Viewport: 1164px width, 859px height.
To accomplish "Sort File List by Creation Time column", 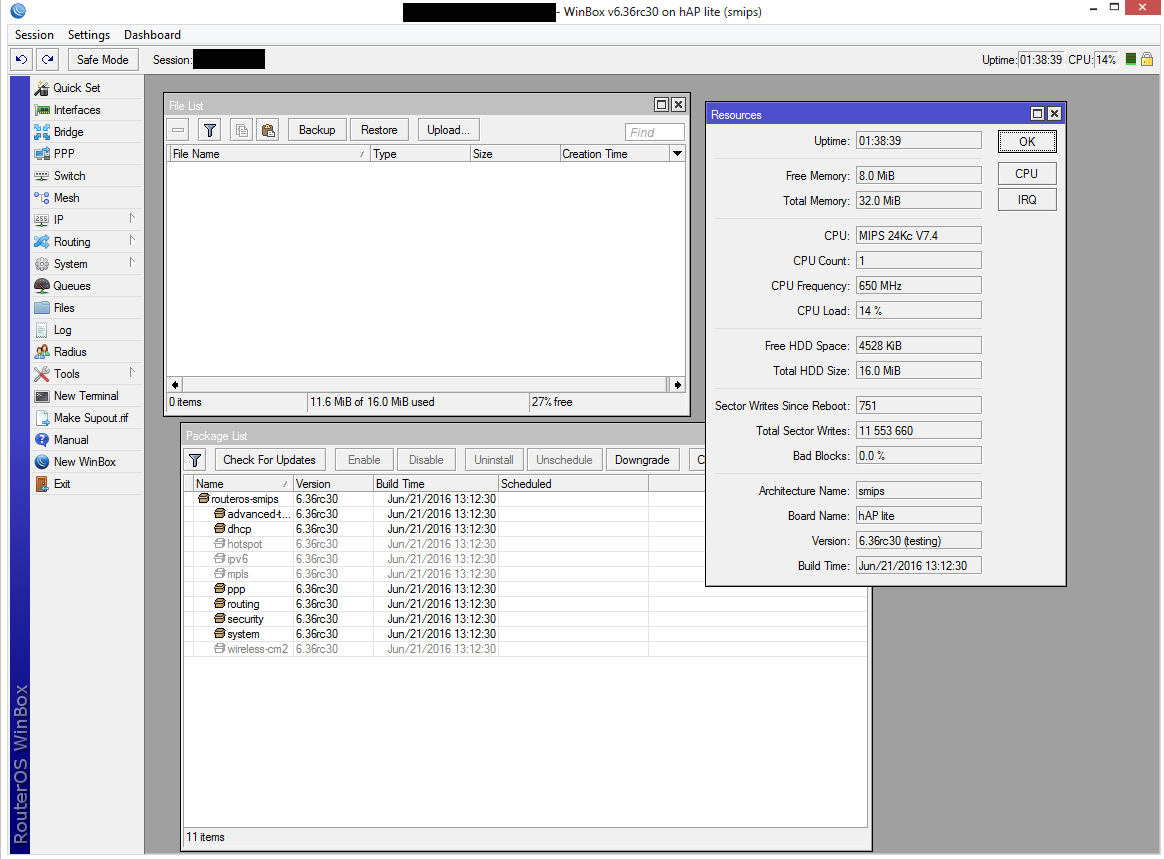I will [615, 154].
